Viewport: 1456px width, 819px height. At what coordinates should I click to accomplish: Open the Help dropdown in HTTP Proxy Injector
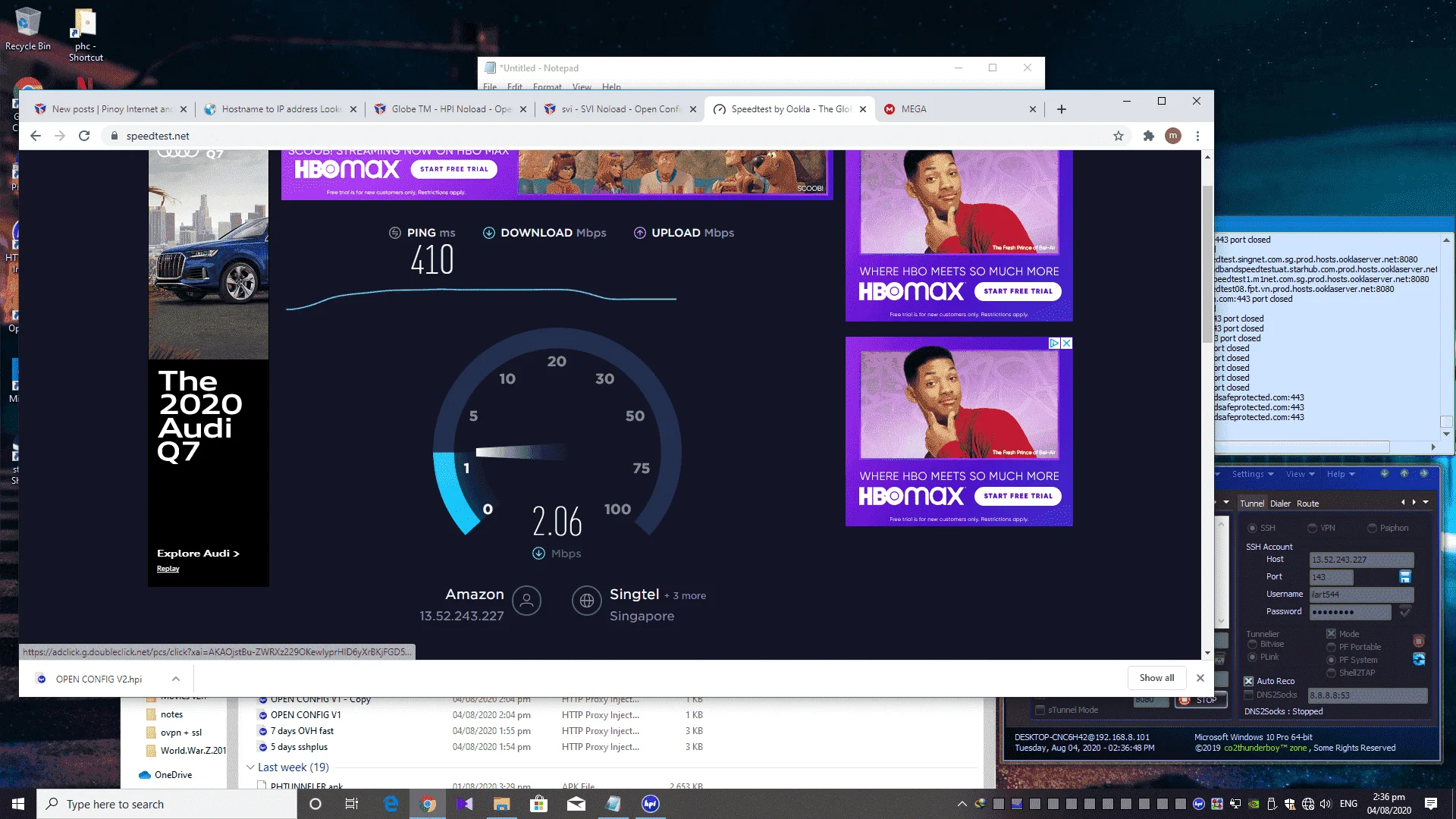1340,475
